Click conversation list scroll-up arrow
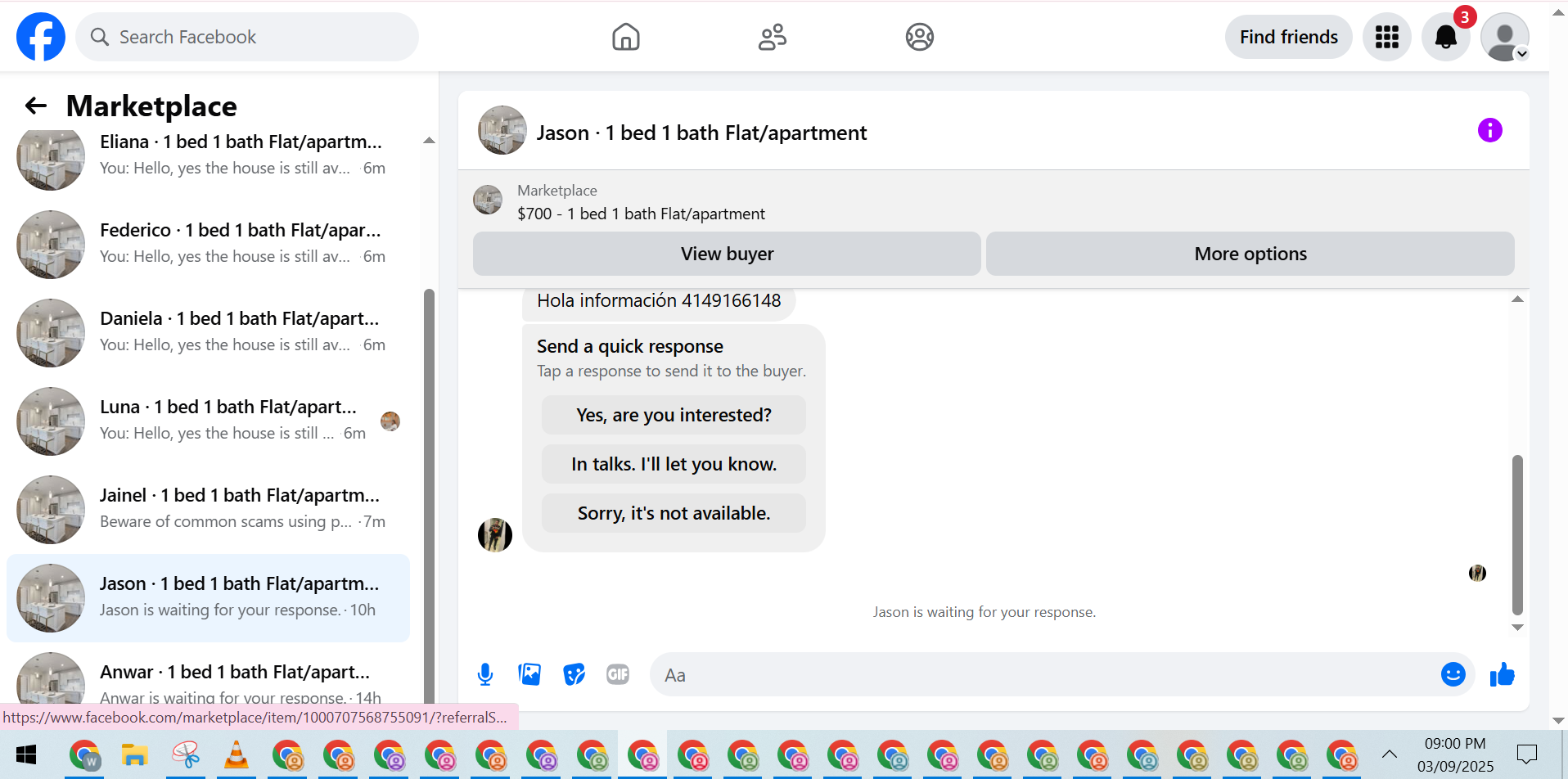This screenshot has height=779, width=1568. [429, 141]
